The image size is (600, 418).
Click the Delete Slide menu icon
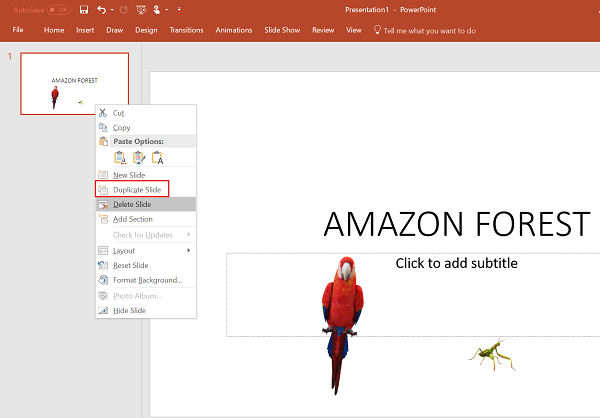(x=103, y=204)
